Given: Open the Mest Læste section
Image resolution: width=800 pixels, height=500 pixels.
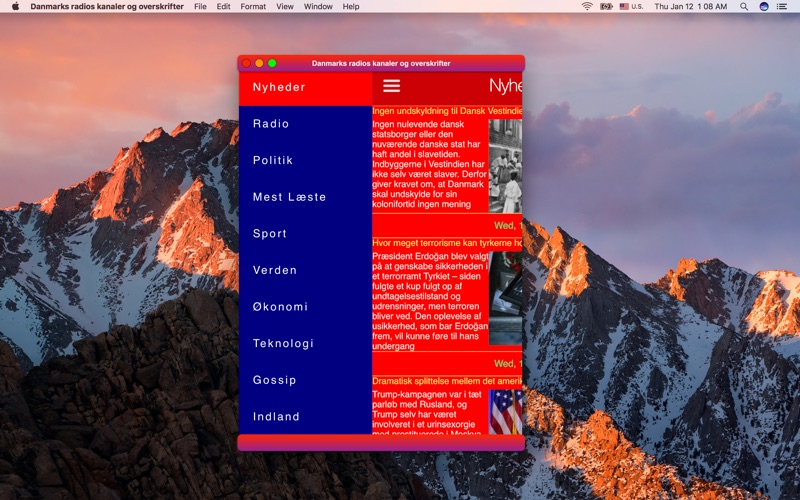Looking at the screenshot, I should (306, 197).
